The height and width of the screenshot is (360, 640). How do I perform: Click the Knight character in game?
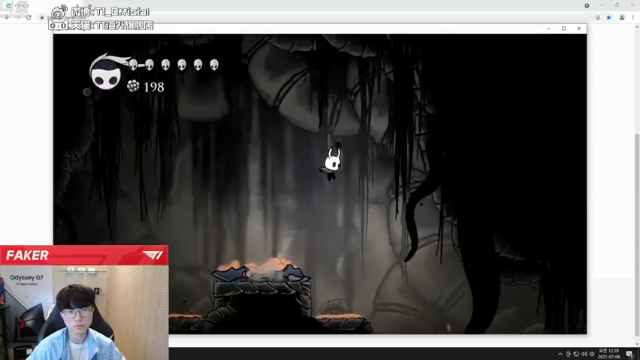tap(332, 162)
